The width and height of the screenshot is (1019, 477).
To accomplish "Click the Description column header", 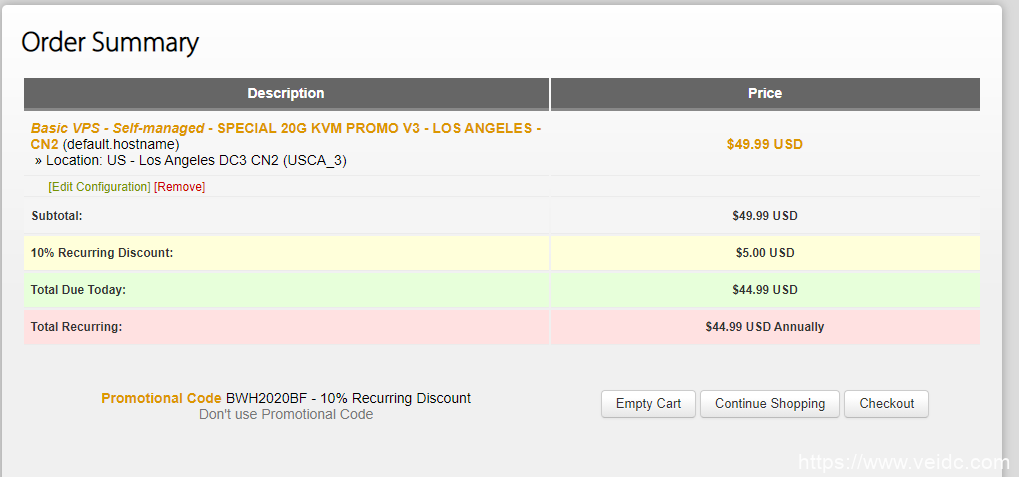I will [x=286, y=93].
